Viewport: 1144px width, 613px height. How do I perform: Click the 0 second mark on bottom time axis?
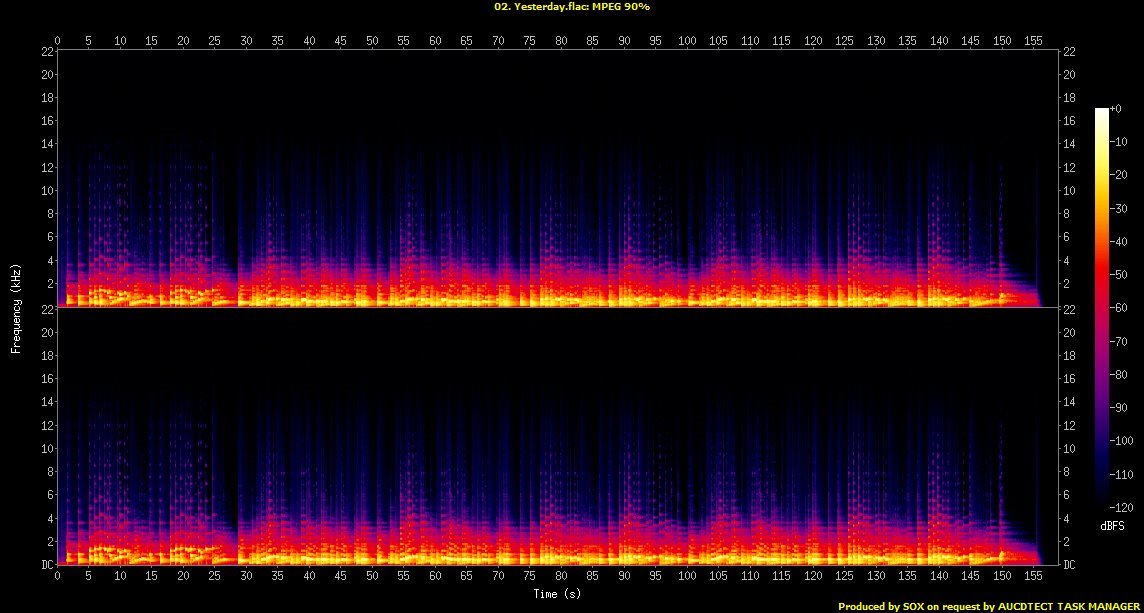pos(58,578)
